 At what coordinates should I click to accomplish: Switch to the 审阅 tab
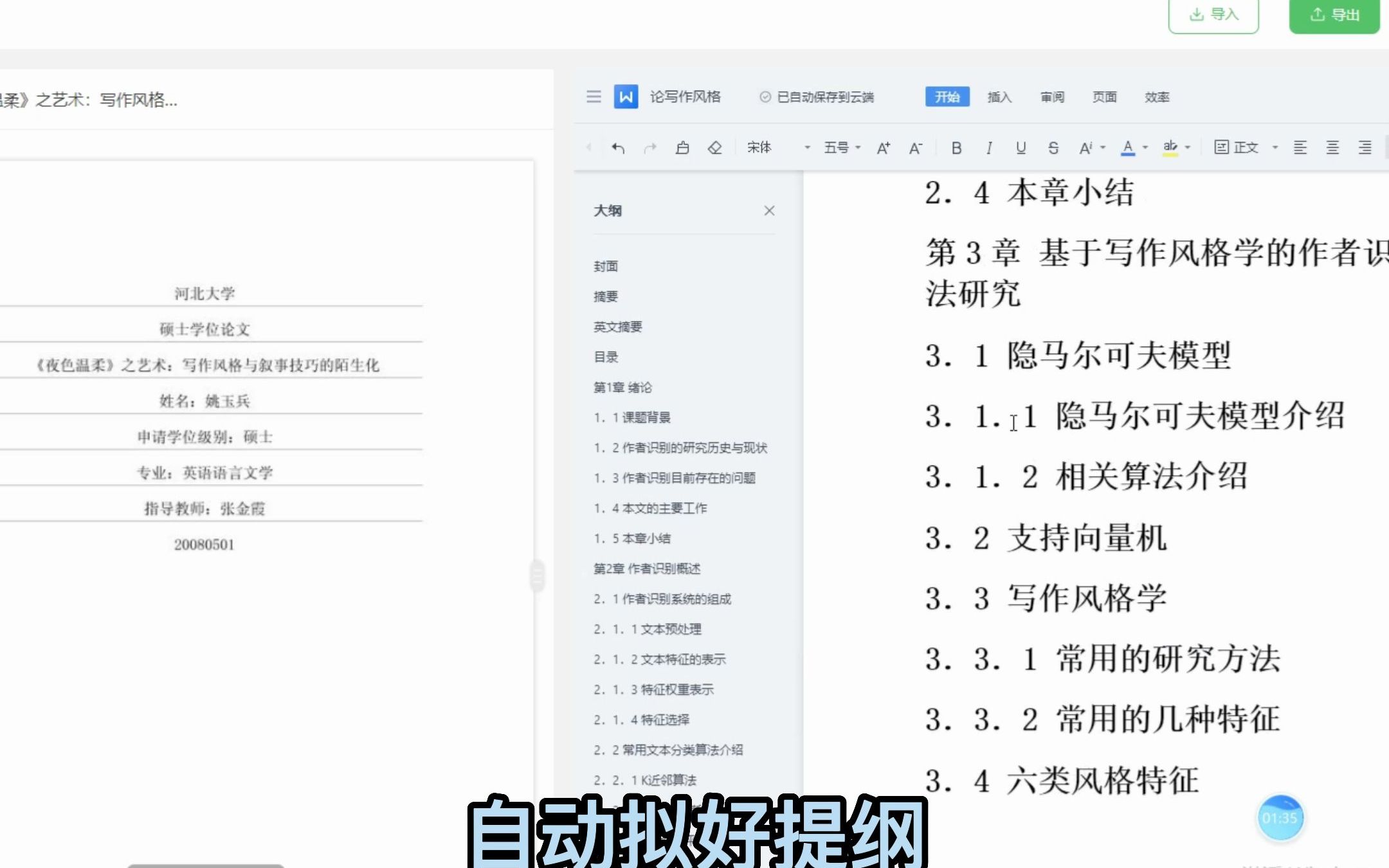[x=1052, y=97]
